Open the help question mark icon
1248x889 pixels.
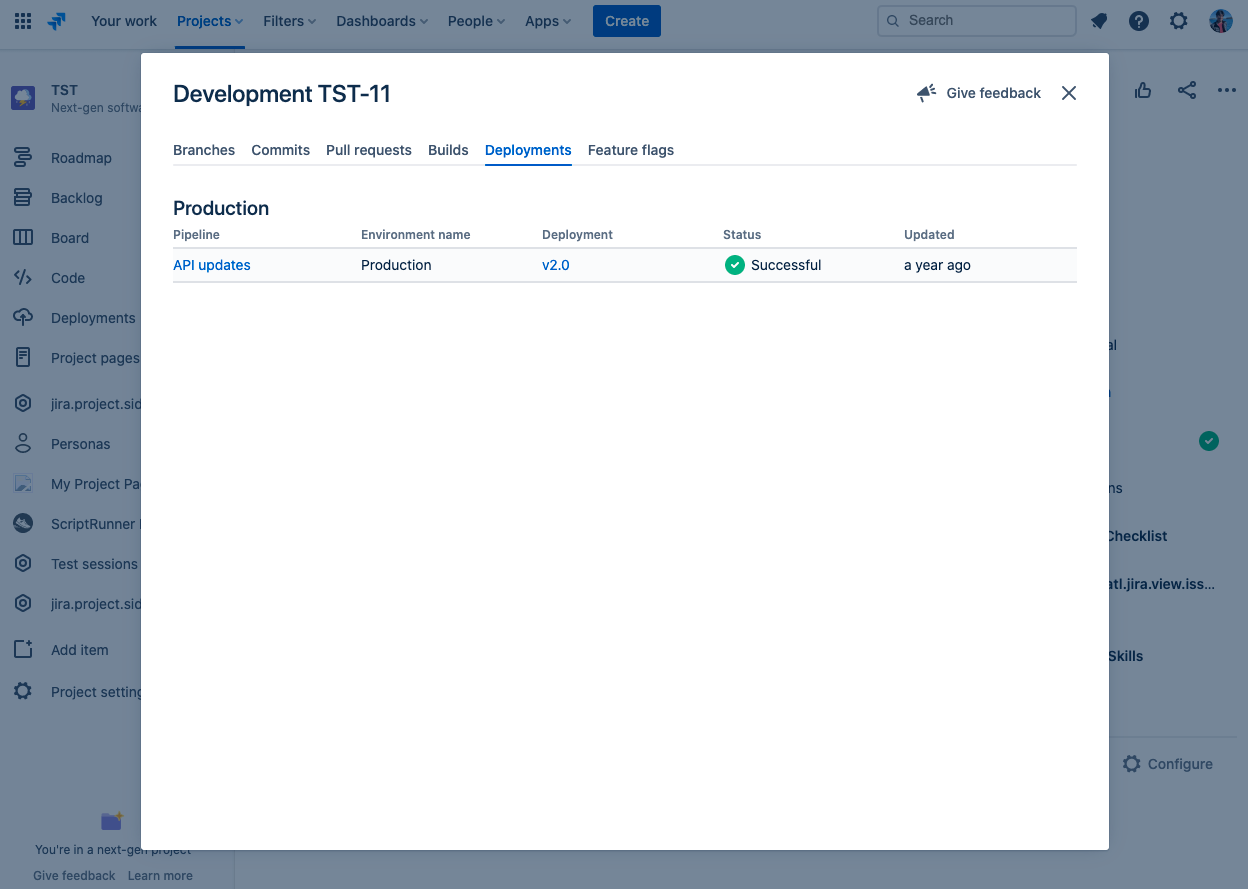(x=1139, y=21)
